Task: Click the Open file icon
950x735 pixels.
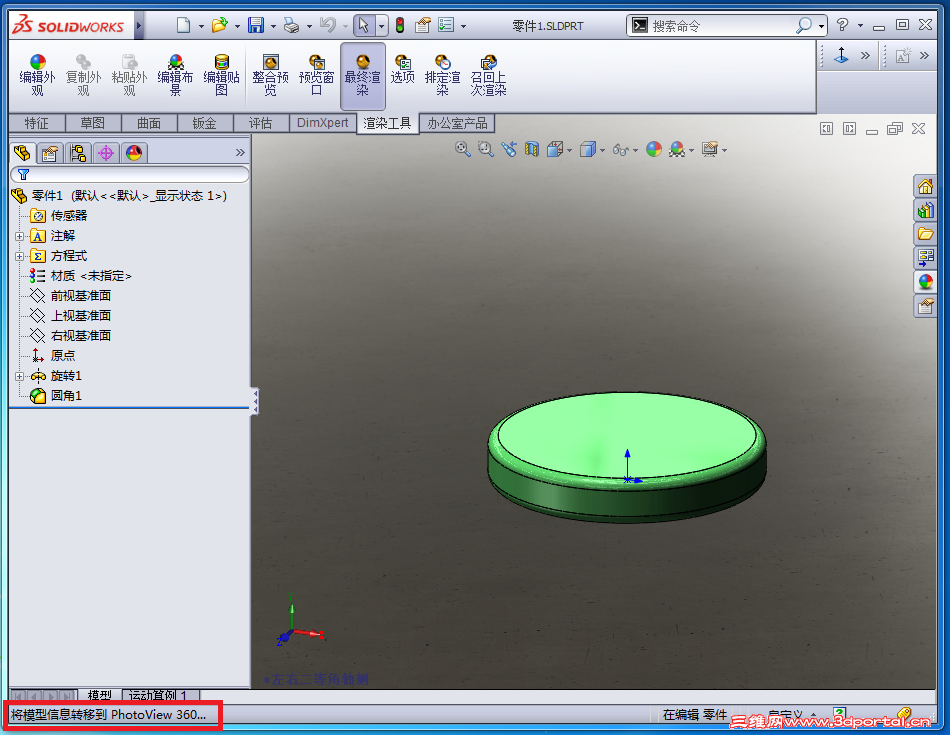Action: [x=219, y=25]
